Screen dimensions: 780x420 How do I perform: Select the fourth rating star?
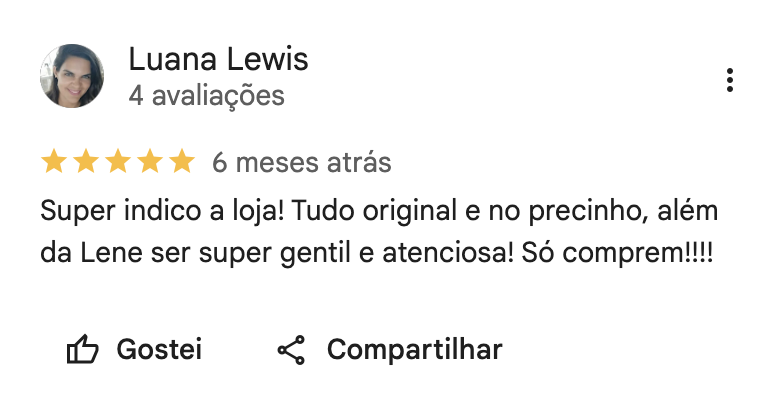click(x=150, y=161)
